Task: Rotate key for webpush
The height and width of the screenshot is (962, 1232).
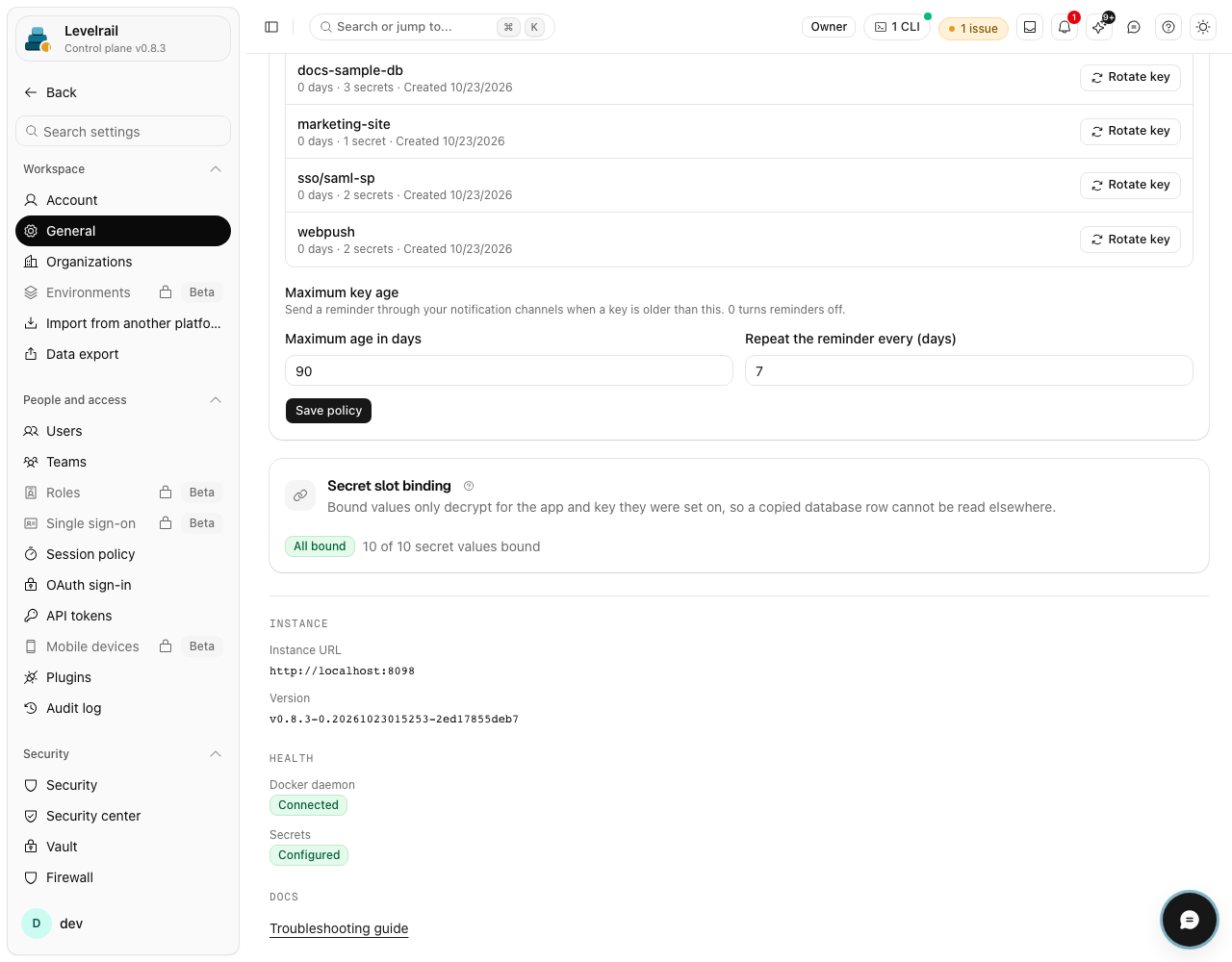Action: pos(1130,240)
